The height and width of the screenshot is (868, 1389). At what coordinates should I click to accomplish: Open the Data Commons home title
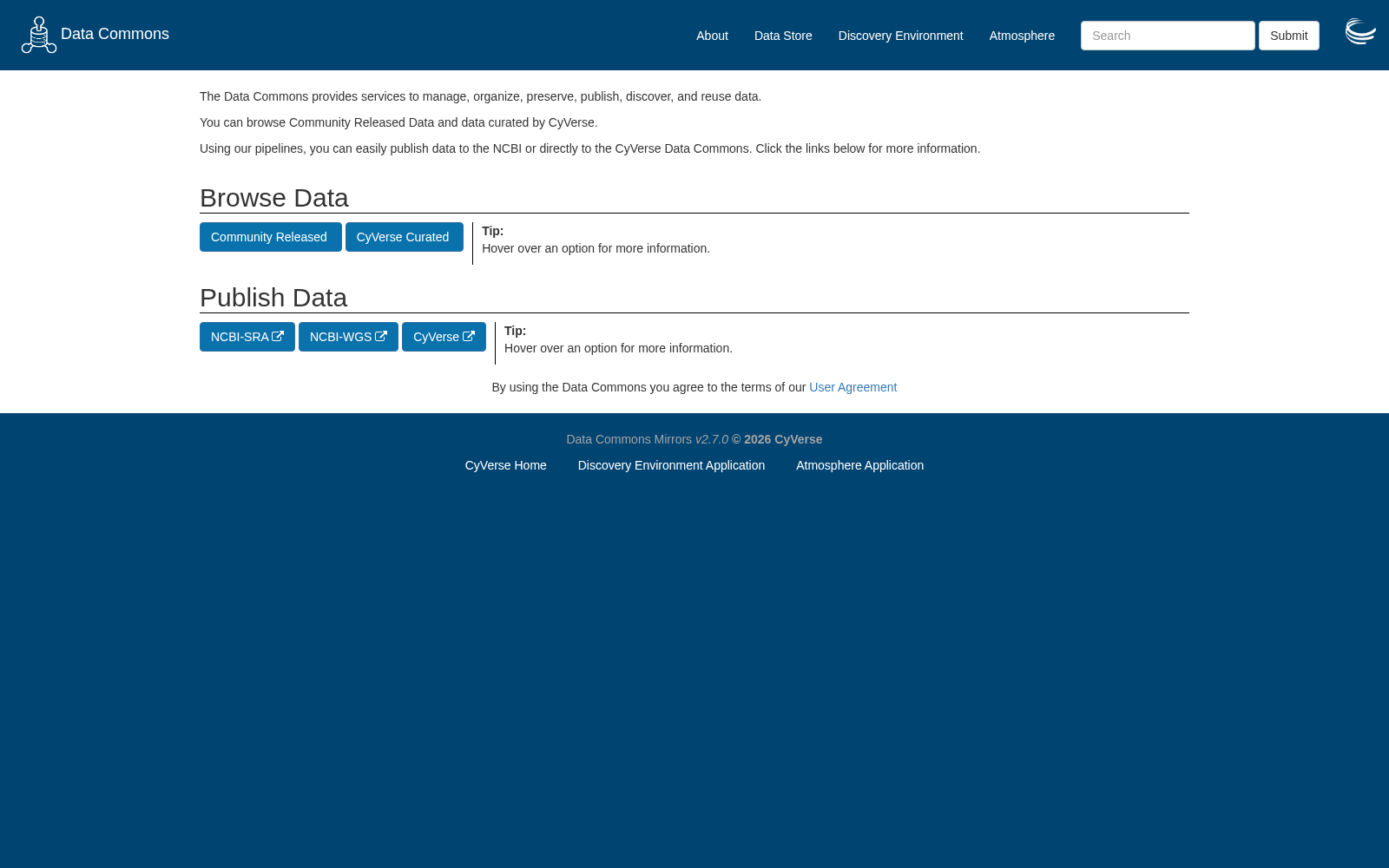pyautogui.click(x=115, y=34)
